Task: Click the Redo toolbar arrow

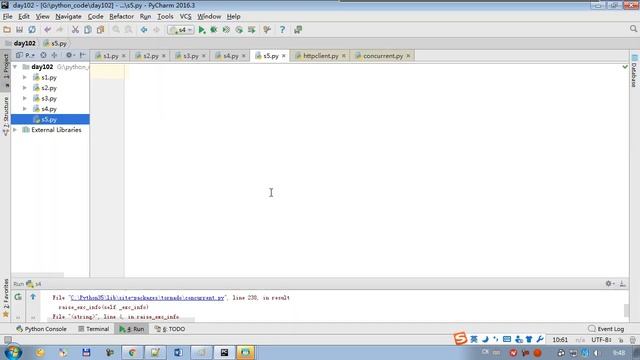Action: tap(60, 30)
